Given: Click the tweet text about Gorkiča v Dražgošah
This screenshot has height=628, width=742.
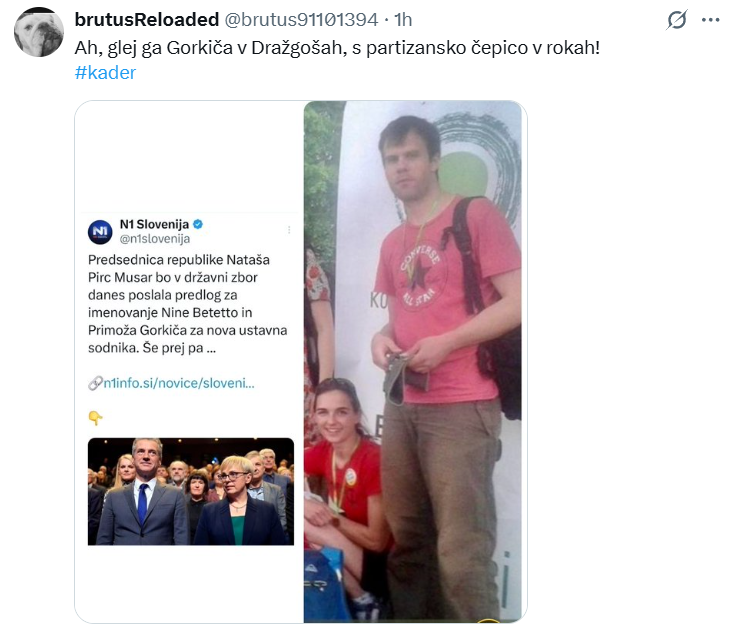Looking at the screenshot, I should pos(337,48).
